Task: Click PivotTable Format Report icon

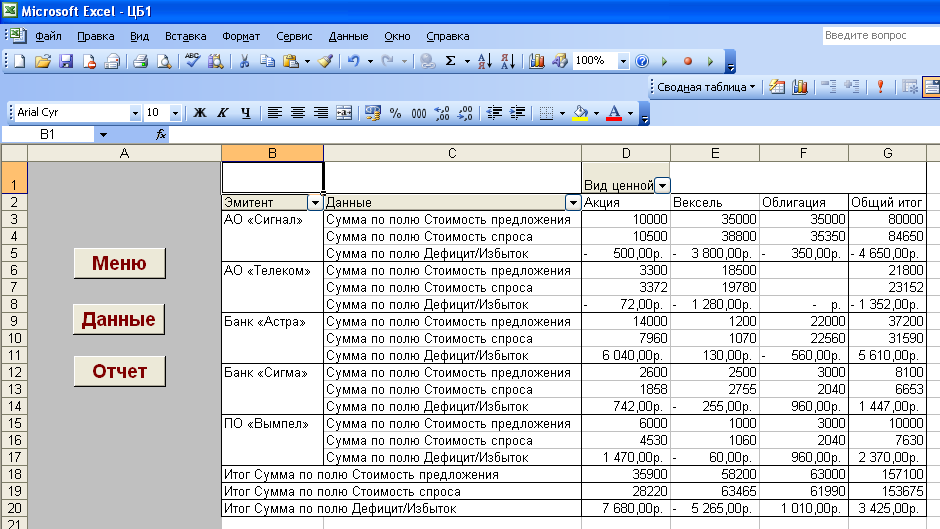Action: (x=777, y=87)
